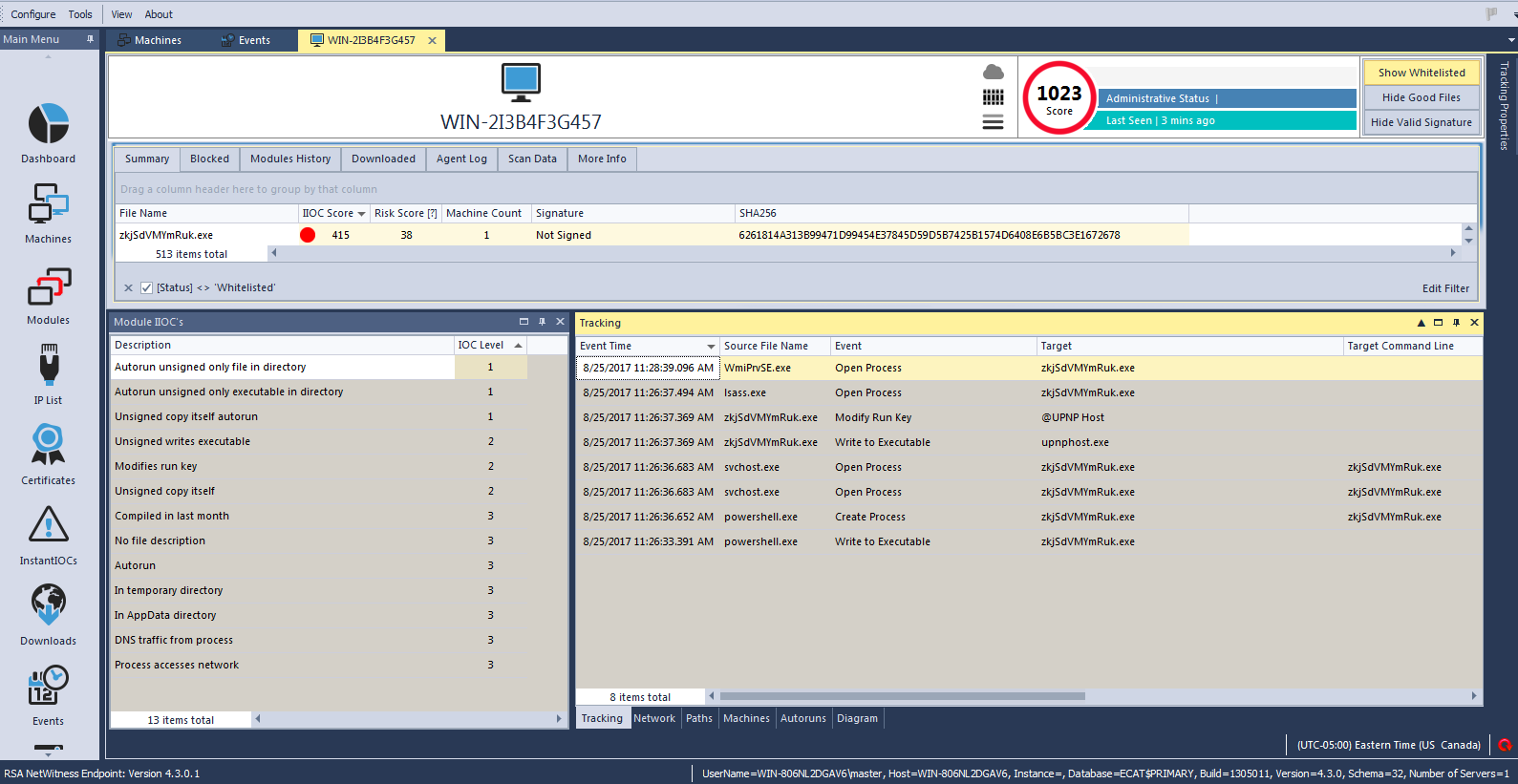Open the InstantIOCs warning icon
Image resolution: width=1518 pixels, height=784 pixels.
click(x=48, y=526)
